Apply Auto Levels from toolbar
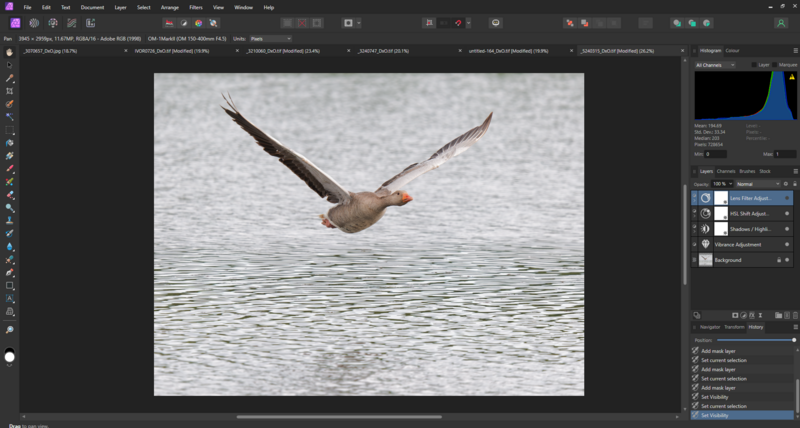 [x=169, y=23]
